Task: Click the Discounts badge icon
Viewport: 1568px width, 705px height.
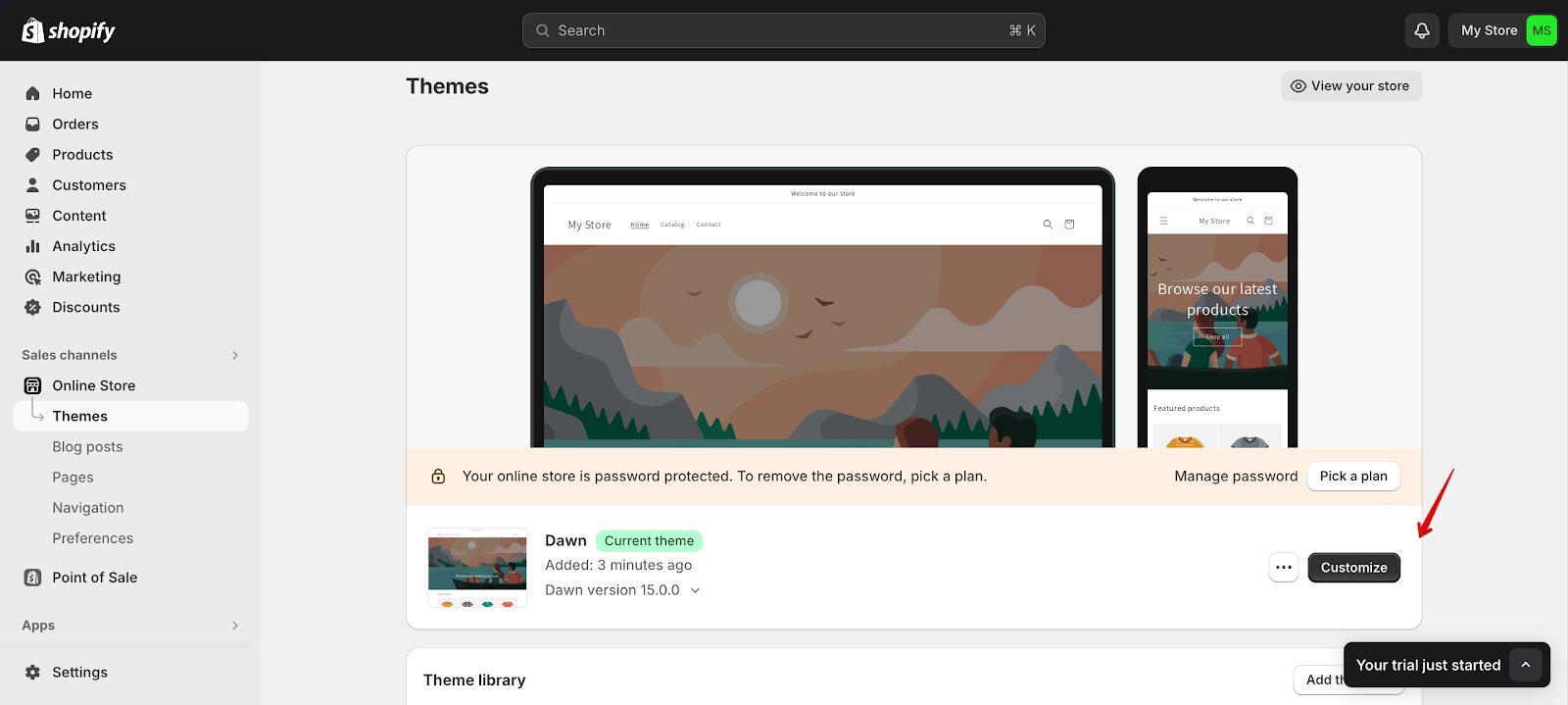Action: tap(32, 307)
